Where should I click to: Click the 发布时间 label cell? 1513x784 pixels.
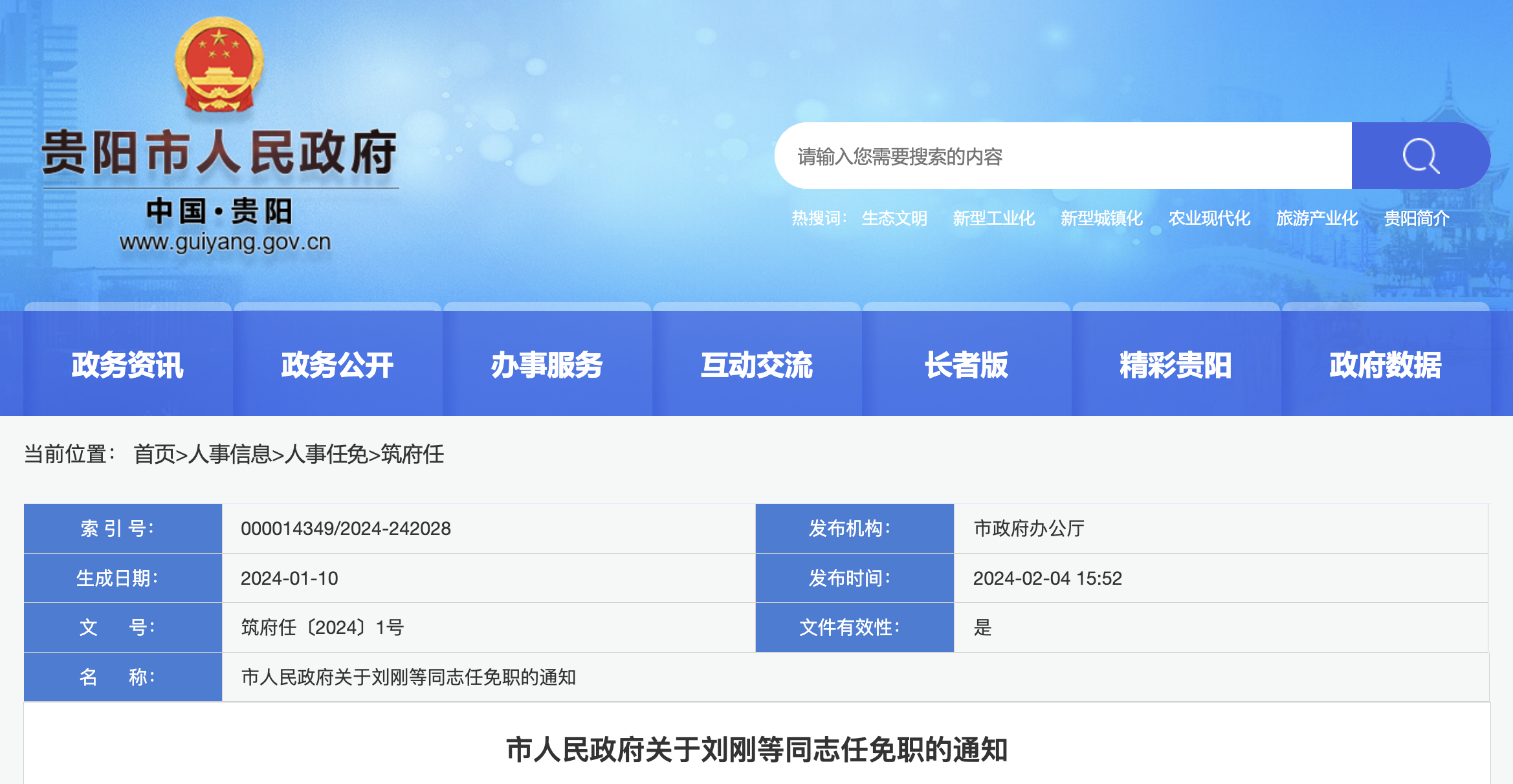[x=855, y=578]
